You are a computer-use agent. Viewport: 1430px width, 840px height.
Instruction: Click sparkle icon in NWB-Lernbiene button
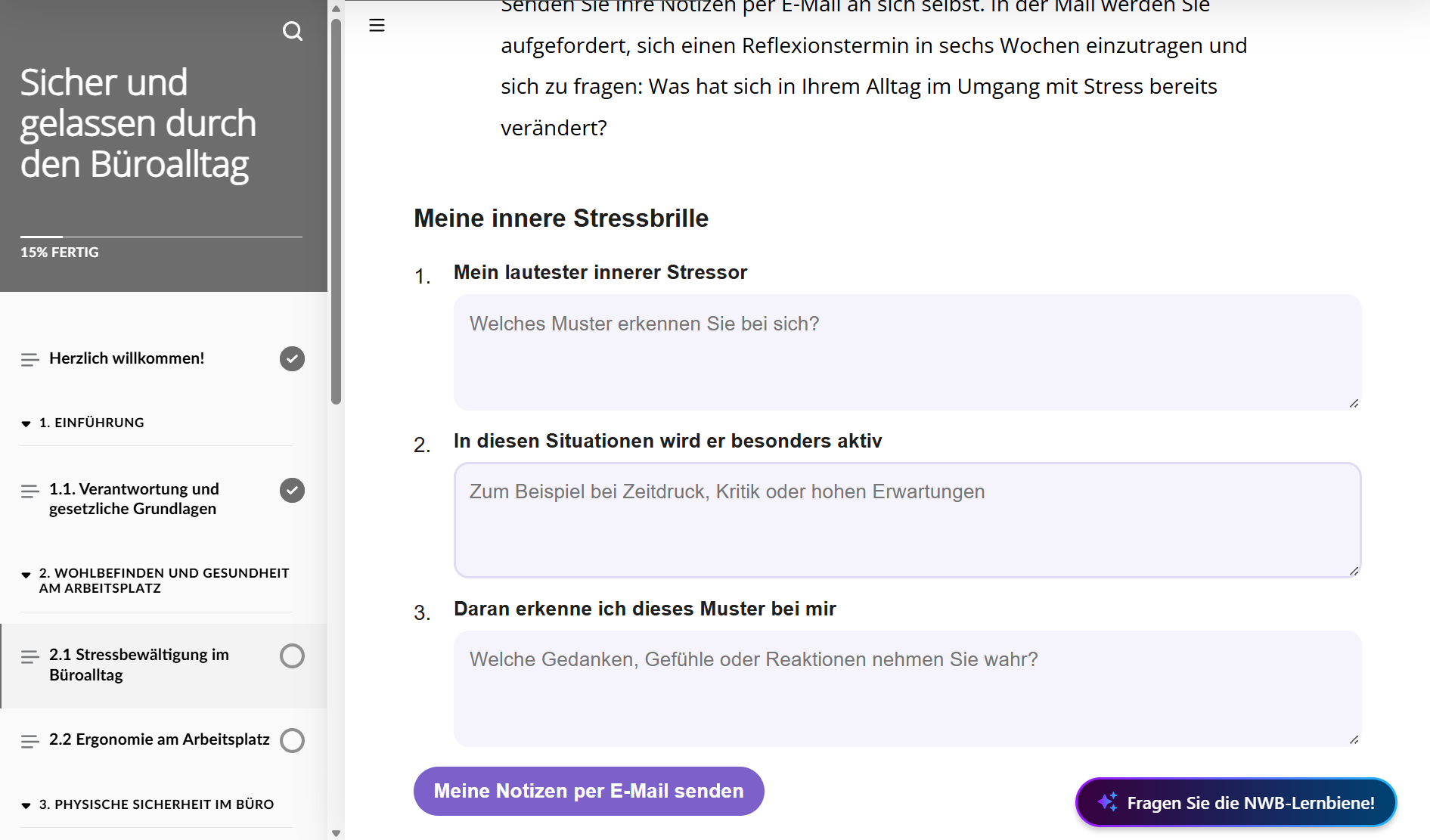[x=1108, y=802]
